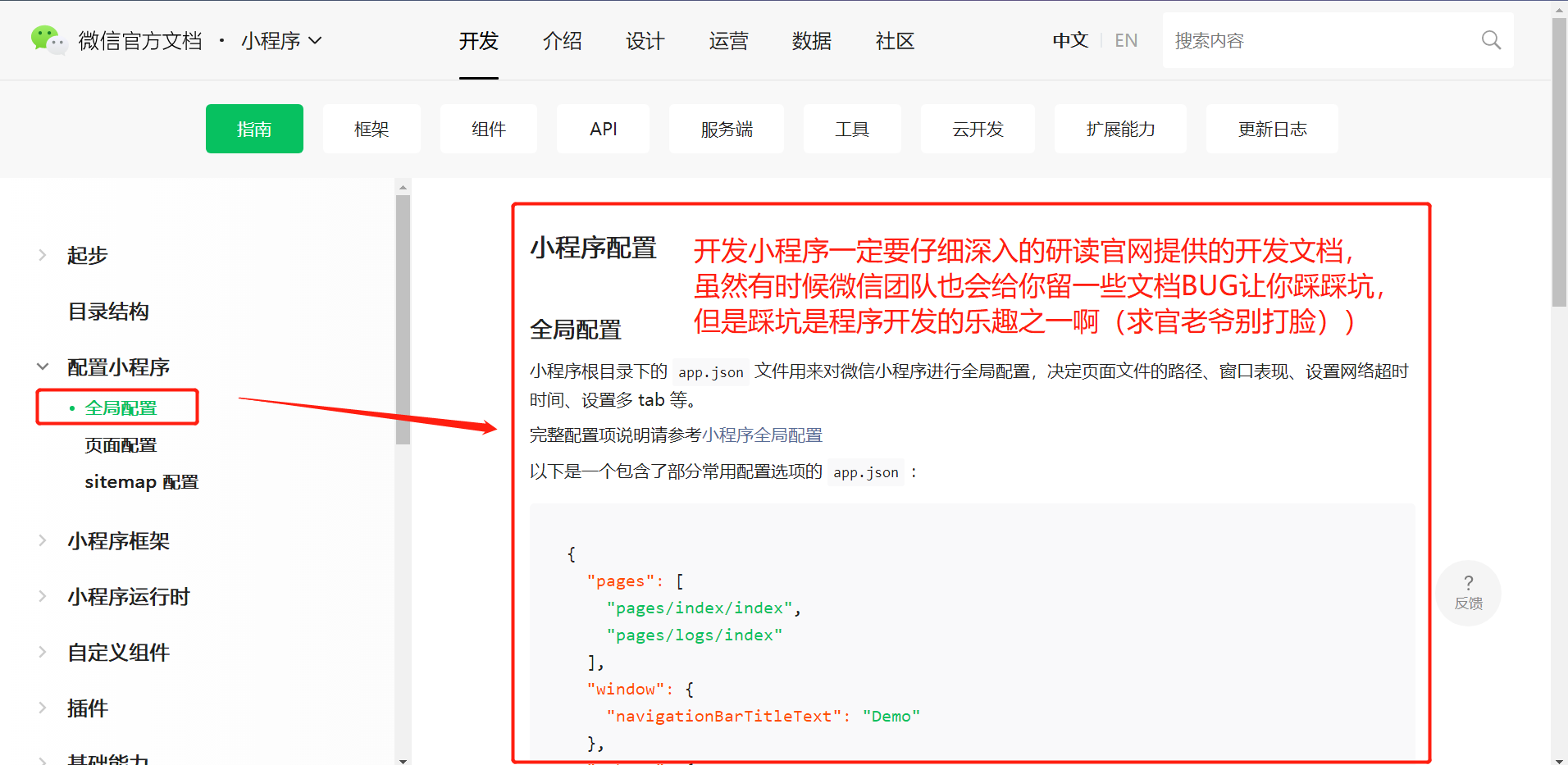This screenshot has width=1568, height=765.
Task: Open the 社区 top navigation tab
Action: coord(896,41)
